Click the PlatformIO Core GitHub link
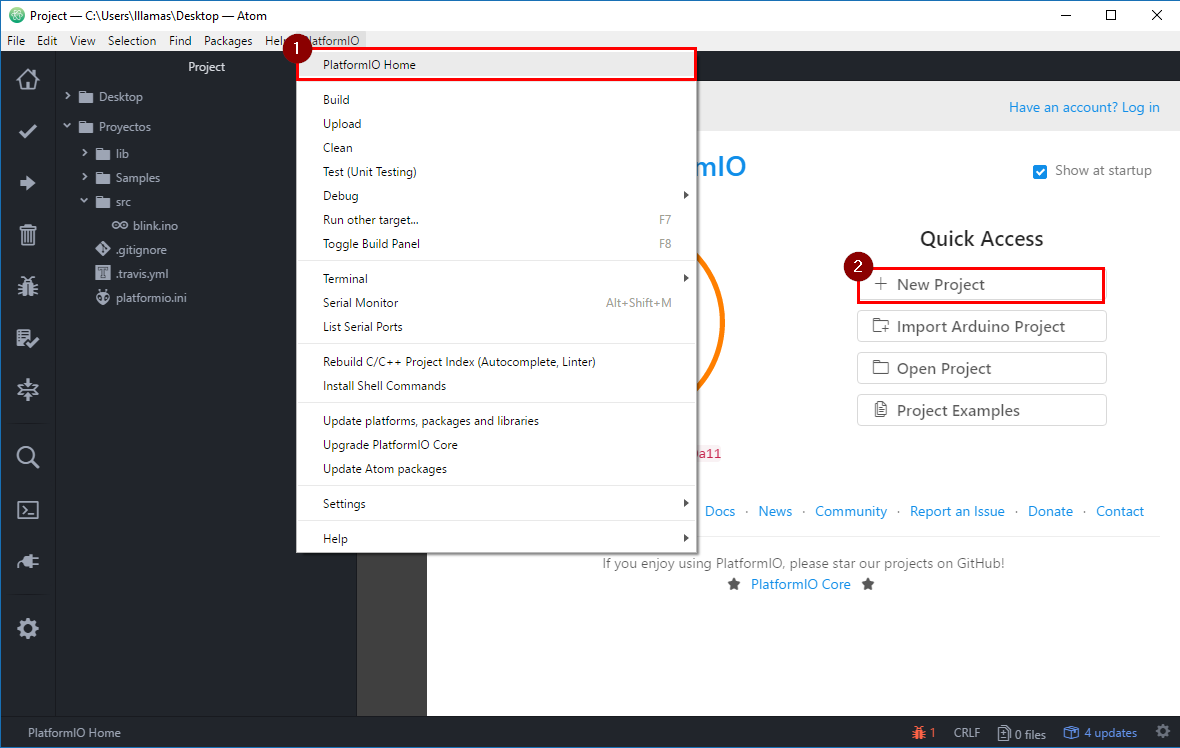Viewport: 1180px width, 748px height. [801, 585]
